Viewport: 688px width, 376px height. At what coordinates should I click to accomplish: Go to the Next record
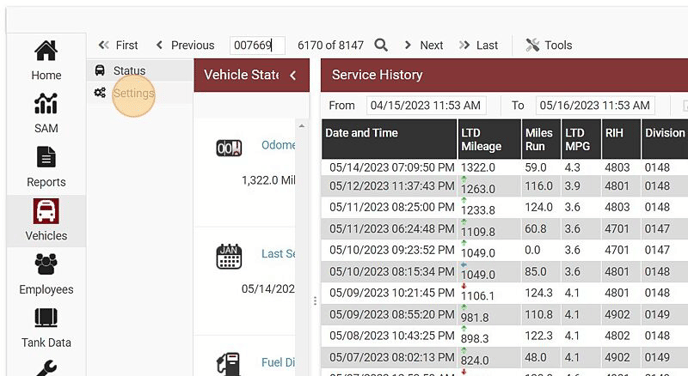click(x=424, y=45)
